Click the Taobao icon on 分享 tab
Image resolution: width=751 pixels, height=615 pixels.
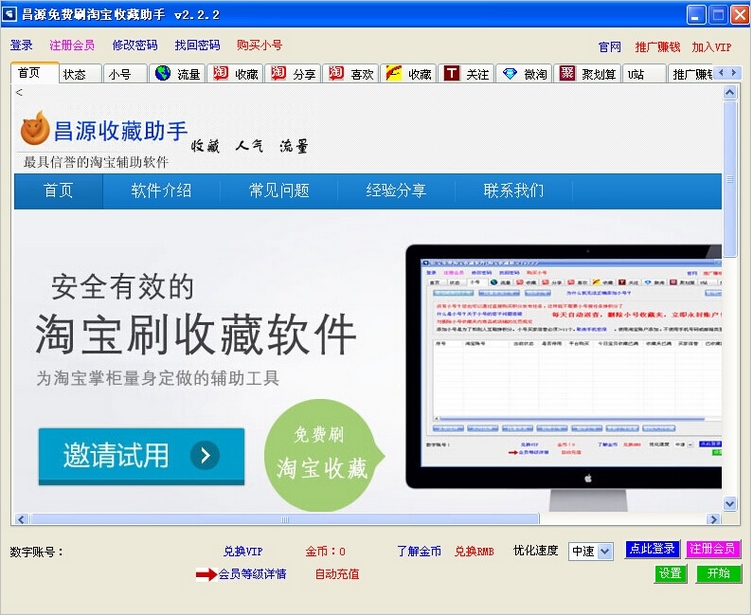click(278, 73)
